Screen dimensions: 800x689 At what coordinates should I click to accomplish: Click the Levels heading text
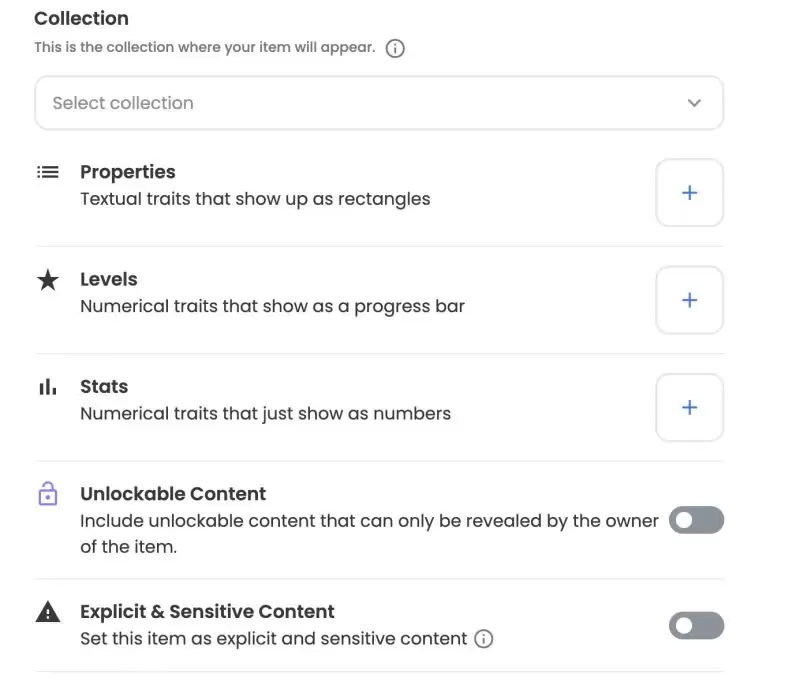point(109,279)
